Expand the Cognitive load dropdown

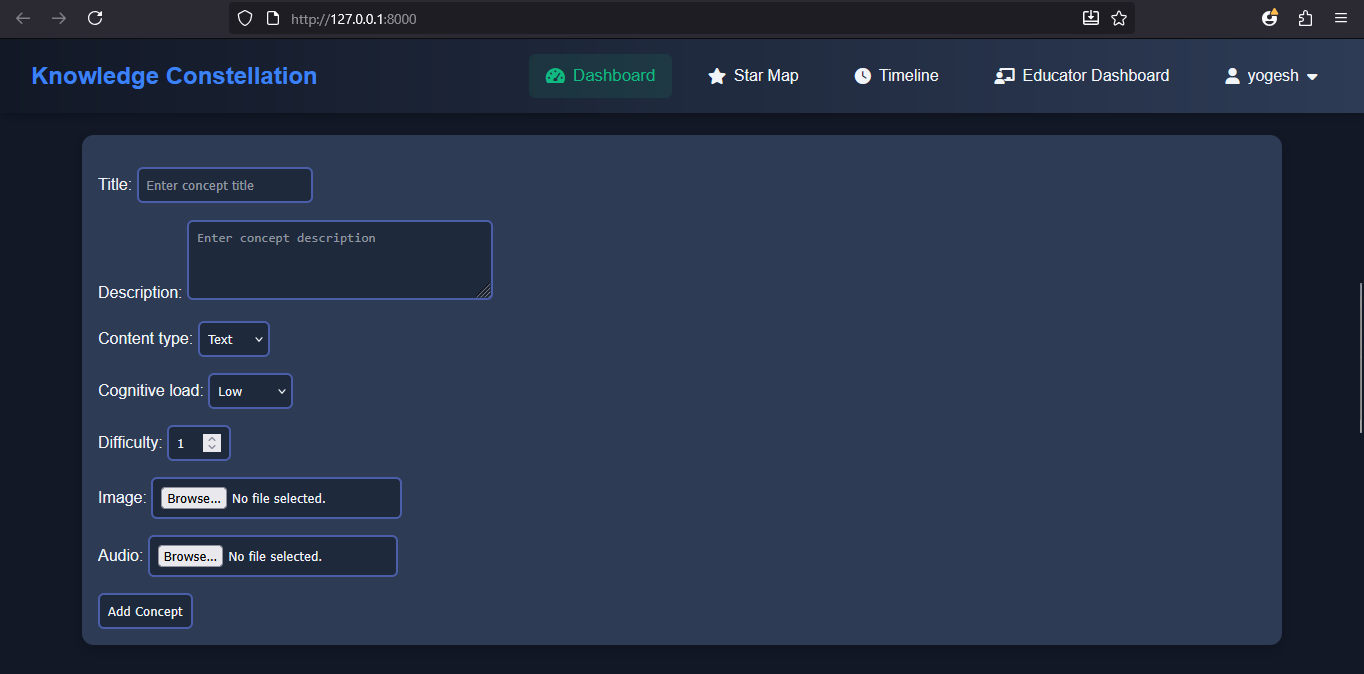250,391
